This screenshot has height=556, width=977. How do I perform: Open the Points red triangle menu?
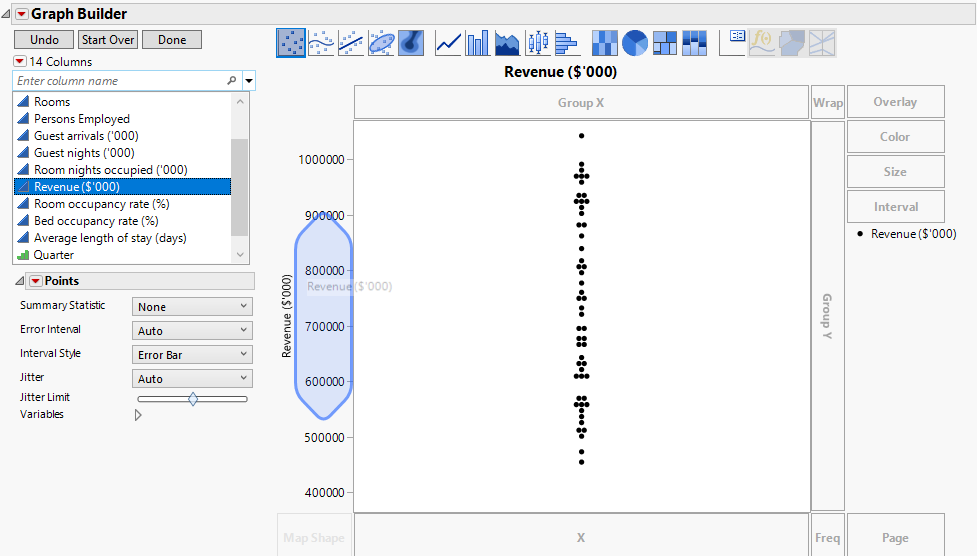(36, 281)
